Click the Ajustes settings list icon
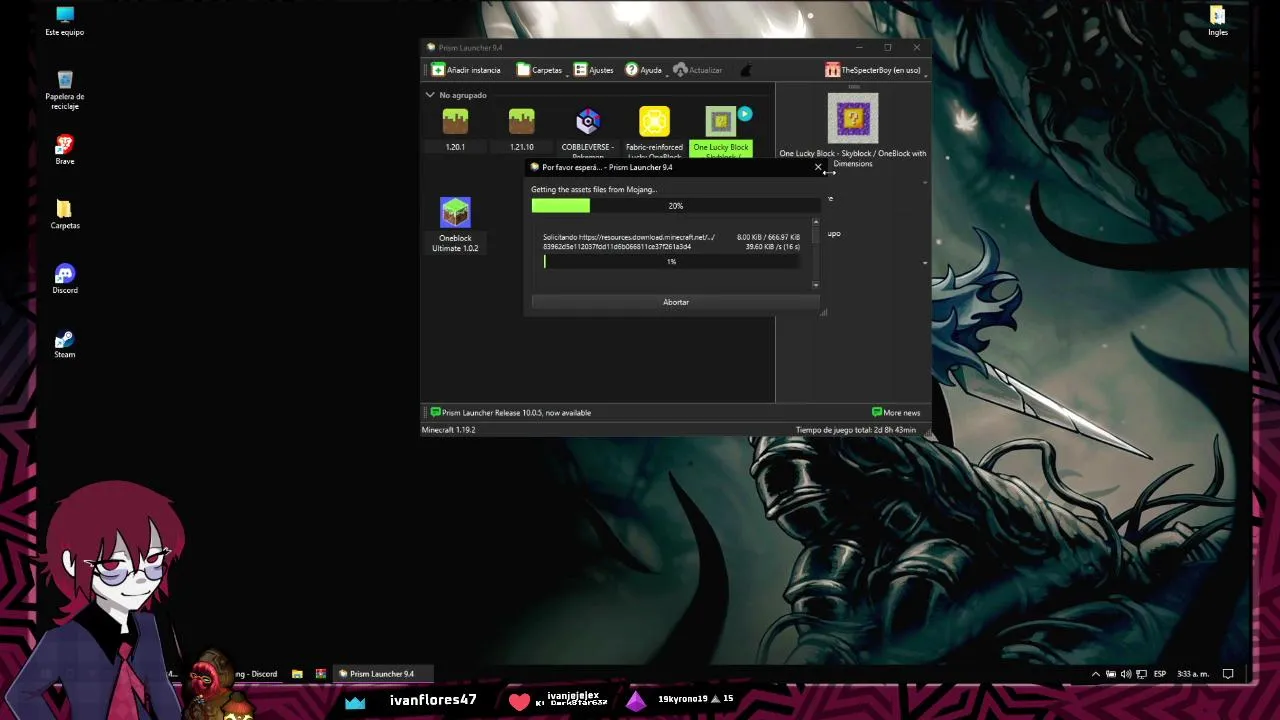The height and width of the screenshot is (720, 1280). tap(580, 70)
